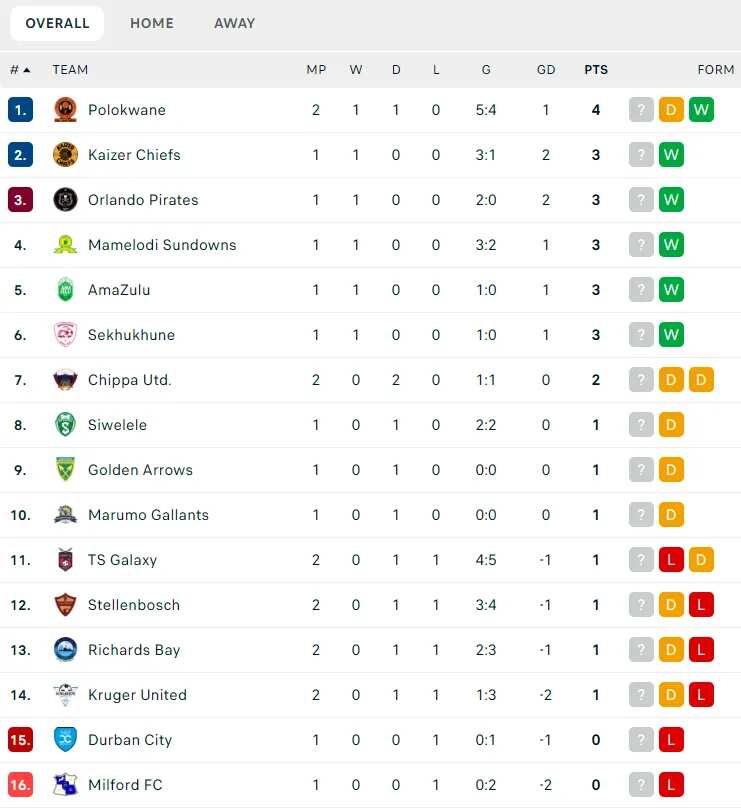Click Polokwane's green W form badge
The width and height of the screenshot is (741, 808).
click(x=701, y=110)
